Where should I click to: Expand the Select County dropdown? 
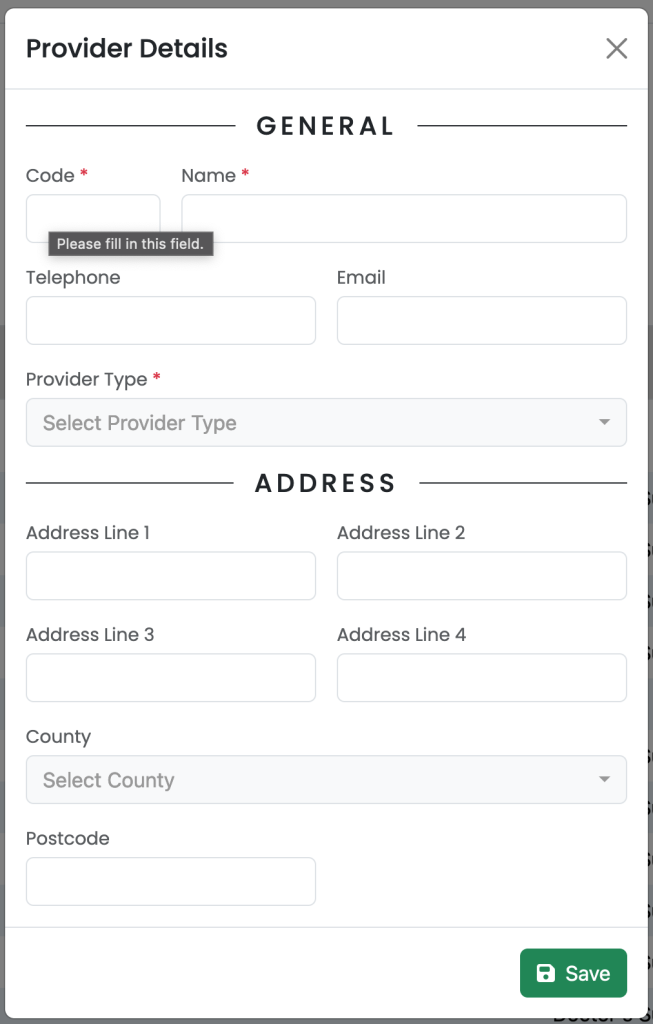click(326, 780)
